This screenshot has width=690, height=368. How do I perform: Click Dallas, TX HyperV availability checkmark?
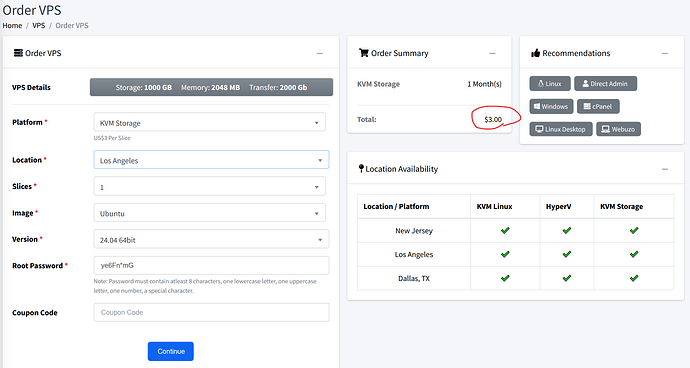pyautogui.click(x=567, y=278)
